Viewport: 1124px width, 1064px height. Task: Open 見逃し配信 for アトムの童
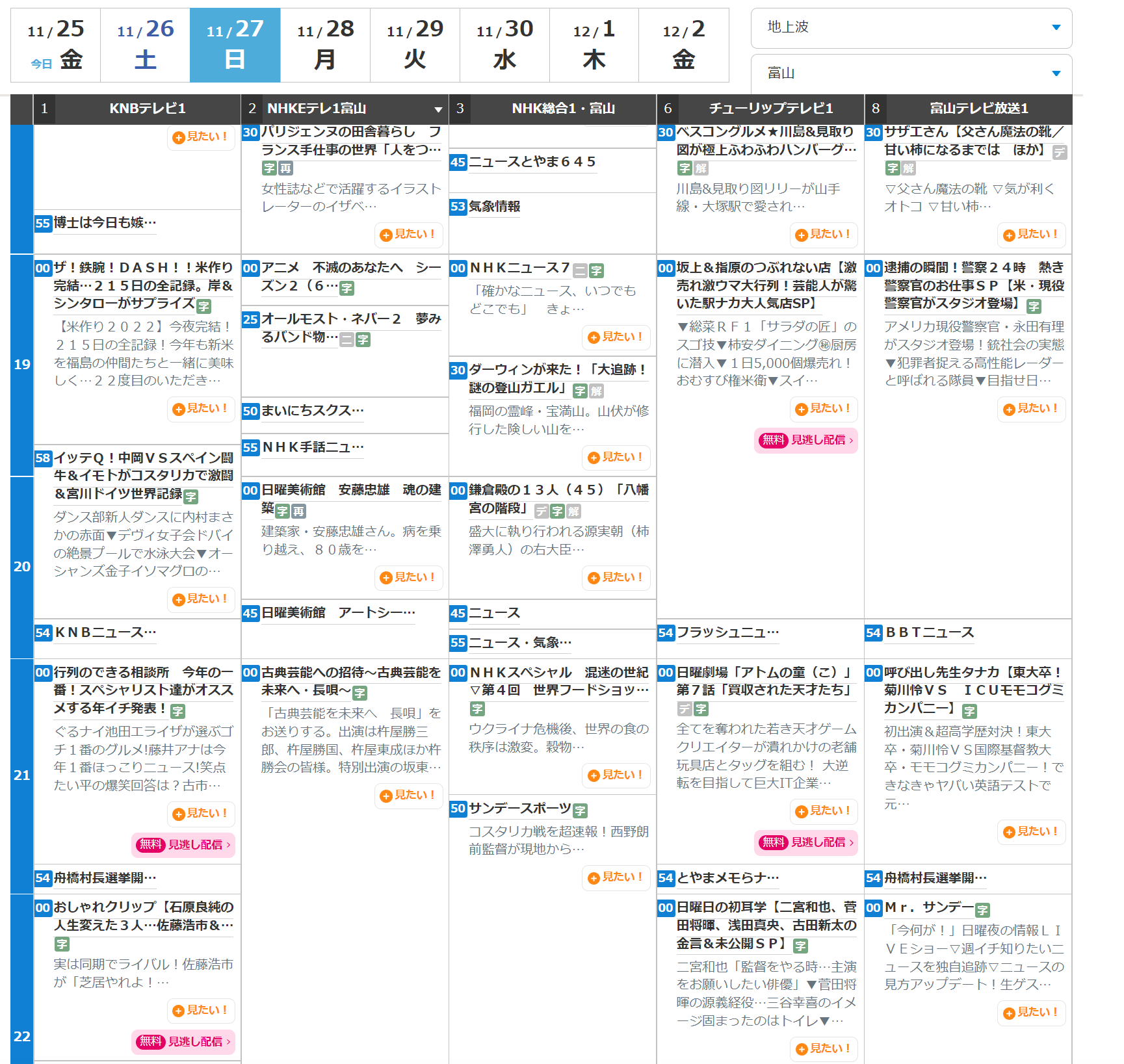(x=806, y=843)
